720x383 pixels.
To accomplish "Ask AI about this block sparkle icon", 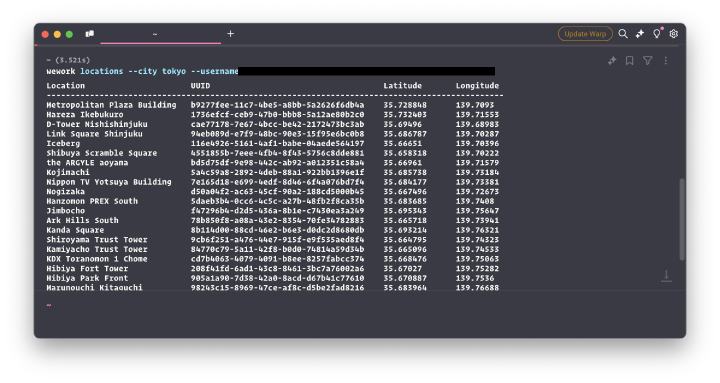I will point(612,61).
